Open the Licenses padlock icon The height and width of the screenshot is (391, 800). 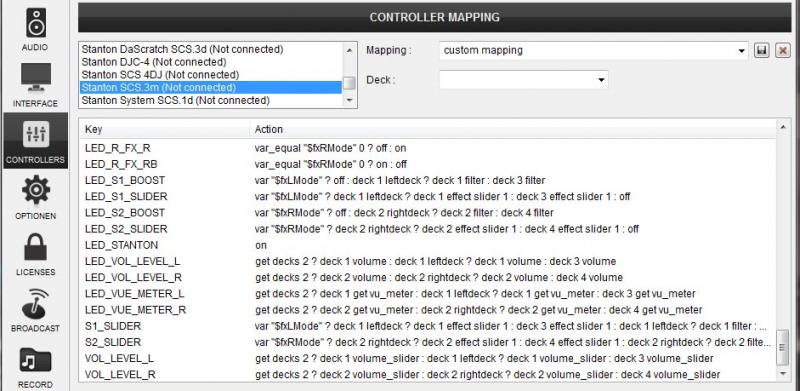35,247
